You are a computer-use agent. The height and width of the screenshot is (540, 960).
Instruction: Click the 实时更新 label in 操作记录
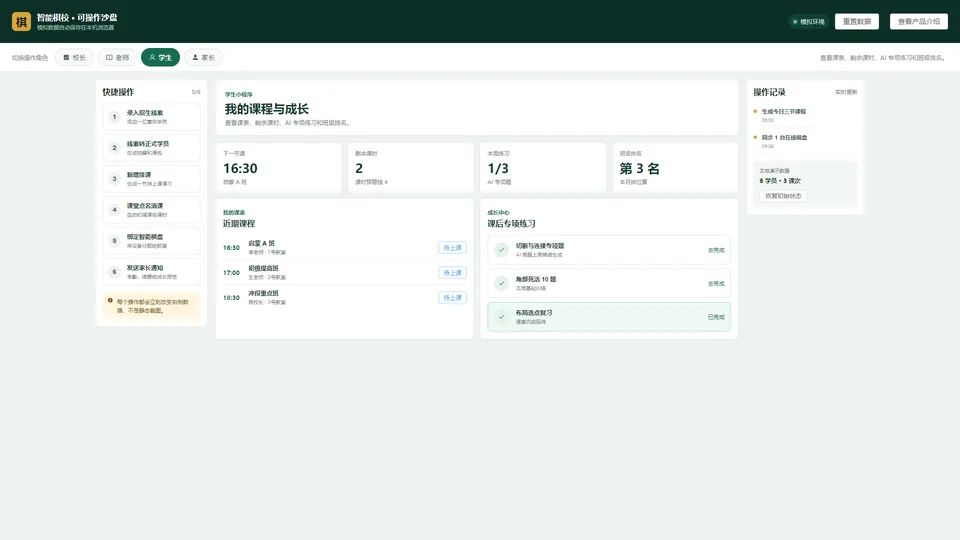coord(846,92)
